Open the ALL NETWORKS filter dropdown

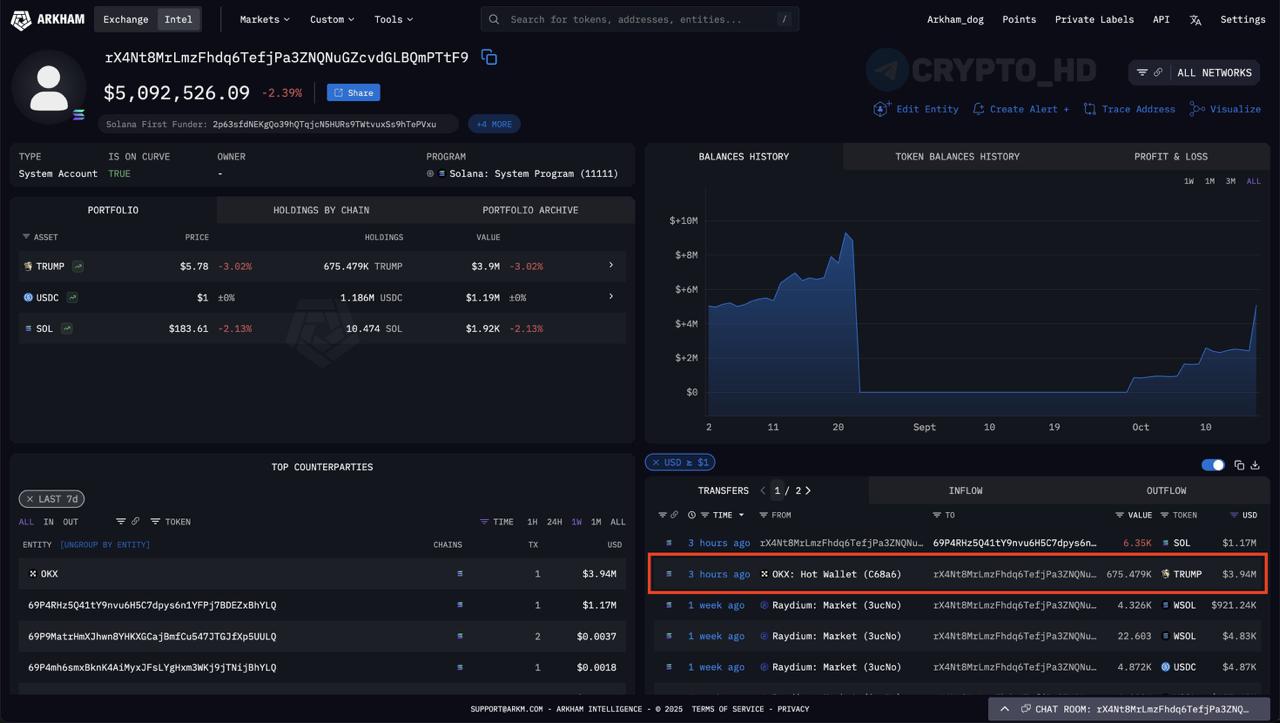(1196, 72)
